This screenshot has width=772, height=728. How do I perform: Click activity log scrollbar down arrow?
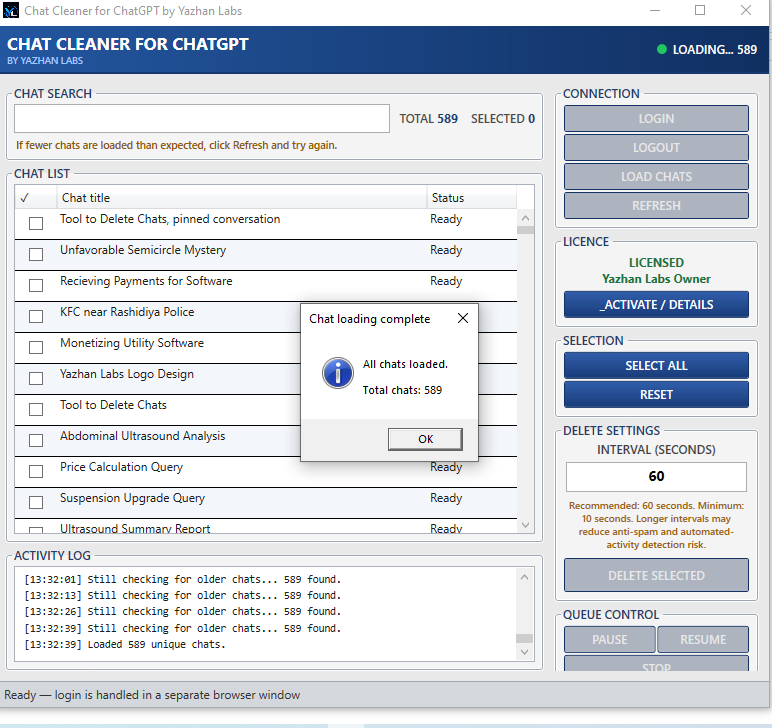[x=524, y=652]
